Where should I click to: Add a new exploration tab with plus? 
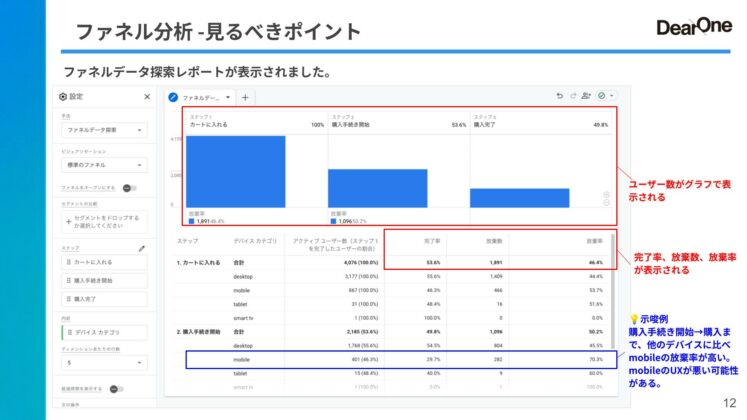tap(245, 97)
